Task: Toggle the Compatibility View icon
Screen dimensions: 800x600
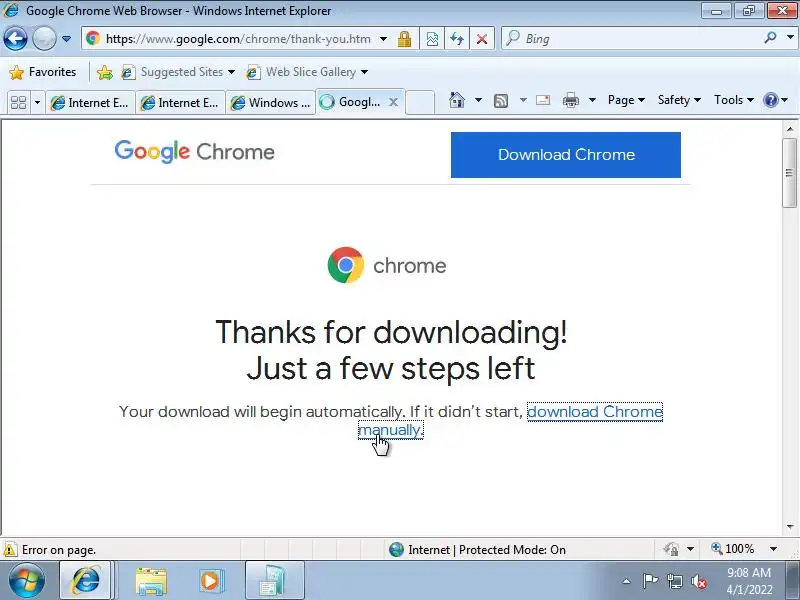Action: tap(432, 39)
